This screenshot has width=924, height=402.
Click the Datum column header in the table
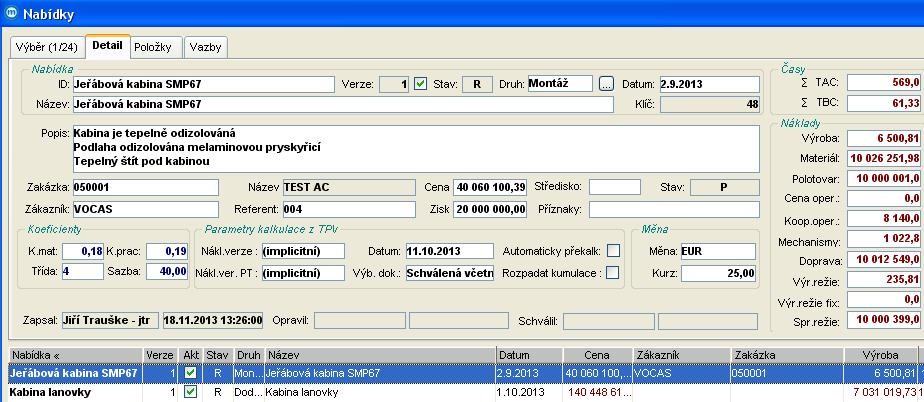528,355
